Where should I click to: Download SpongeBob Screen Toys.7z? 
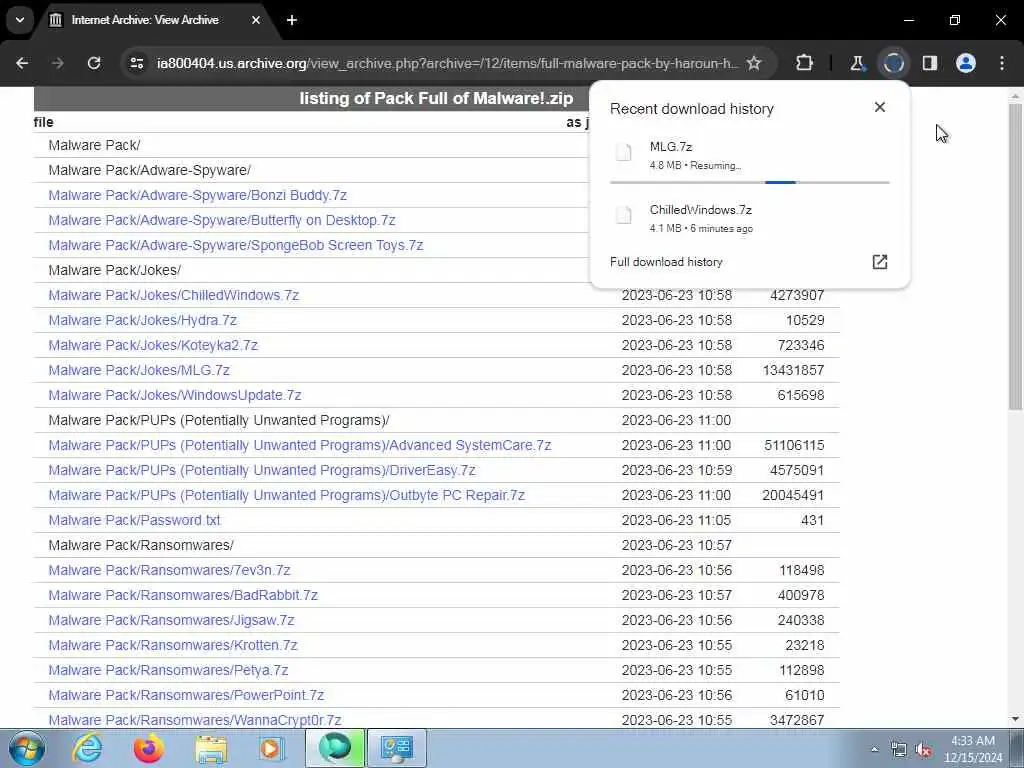pos(236,245)
